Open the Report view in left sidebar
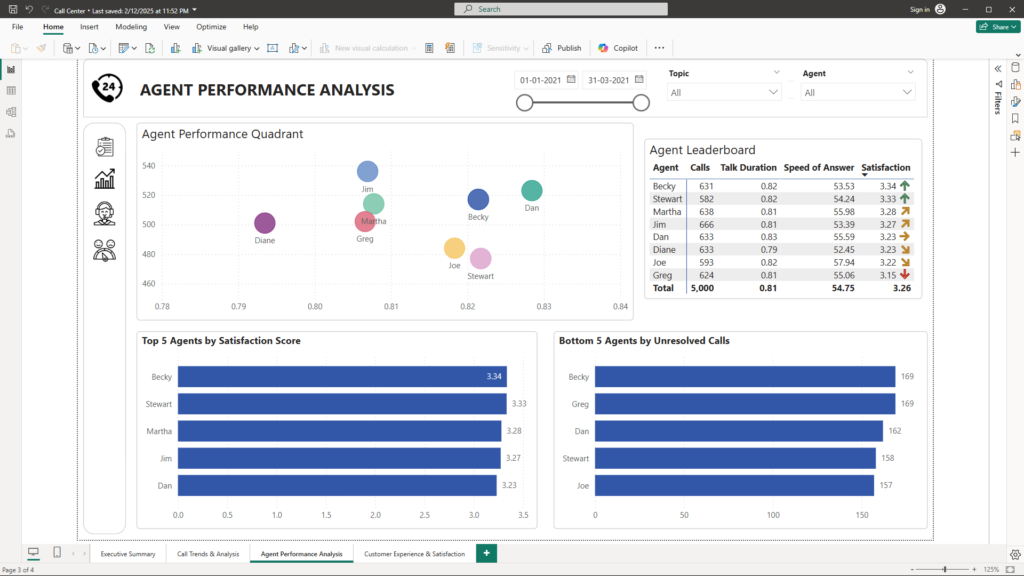This screenshot has width=1024, height=576. coord(11,70)
